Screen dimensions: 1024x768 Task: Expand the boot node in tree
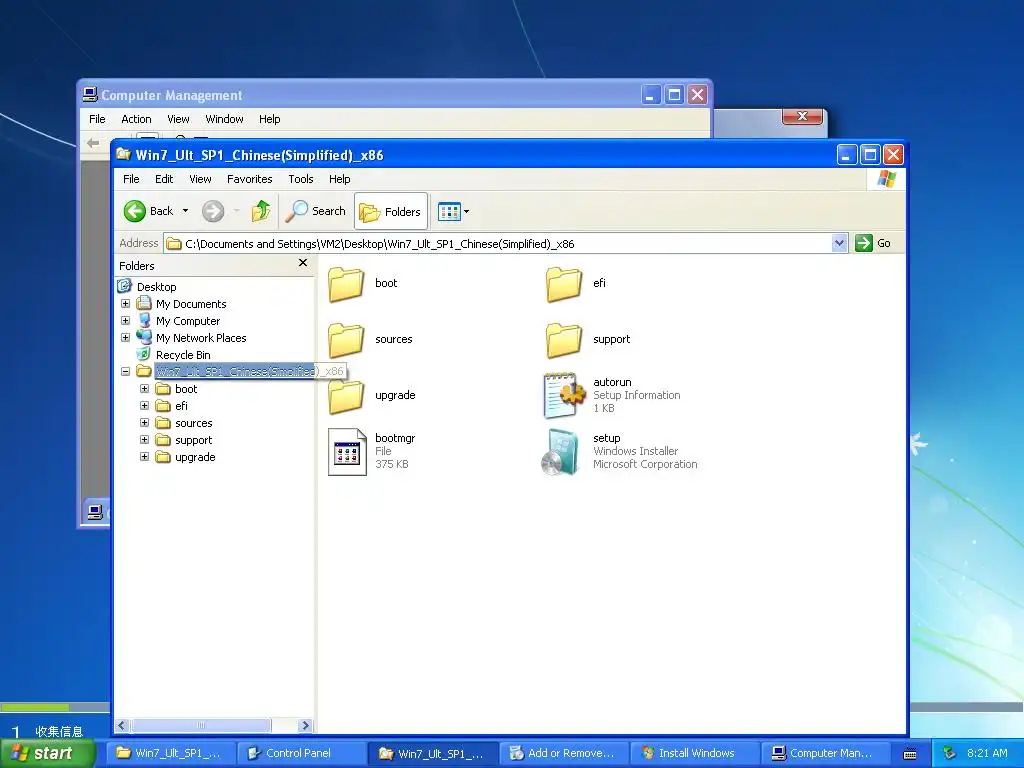tap(144, 389)
